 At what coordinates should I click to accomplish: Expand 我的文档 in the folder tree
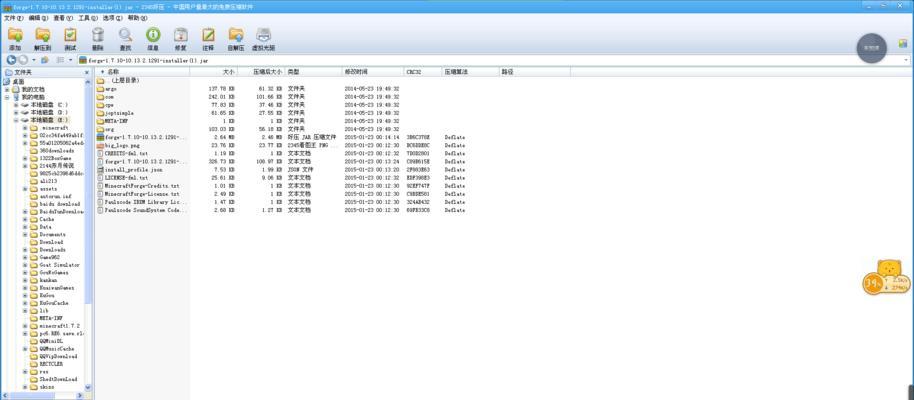[7, 89]
